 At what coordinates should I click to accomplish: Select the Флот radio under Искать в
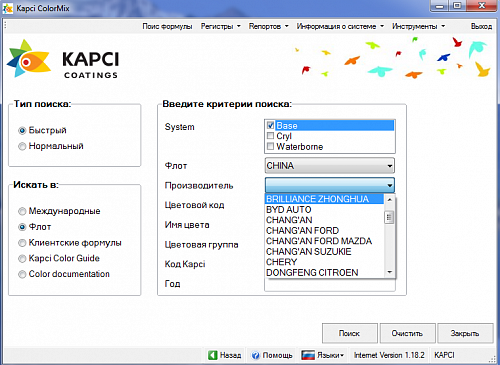[22, 227]
